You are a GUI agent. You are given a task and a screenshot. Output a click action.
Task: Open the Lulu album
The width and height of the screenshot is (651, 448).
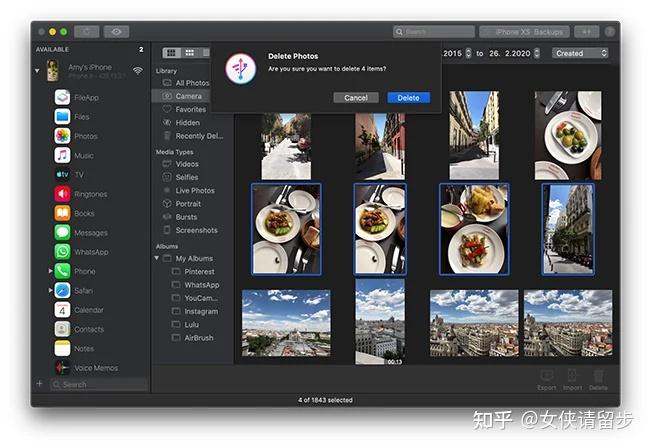[x=185, y=325]
